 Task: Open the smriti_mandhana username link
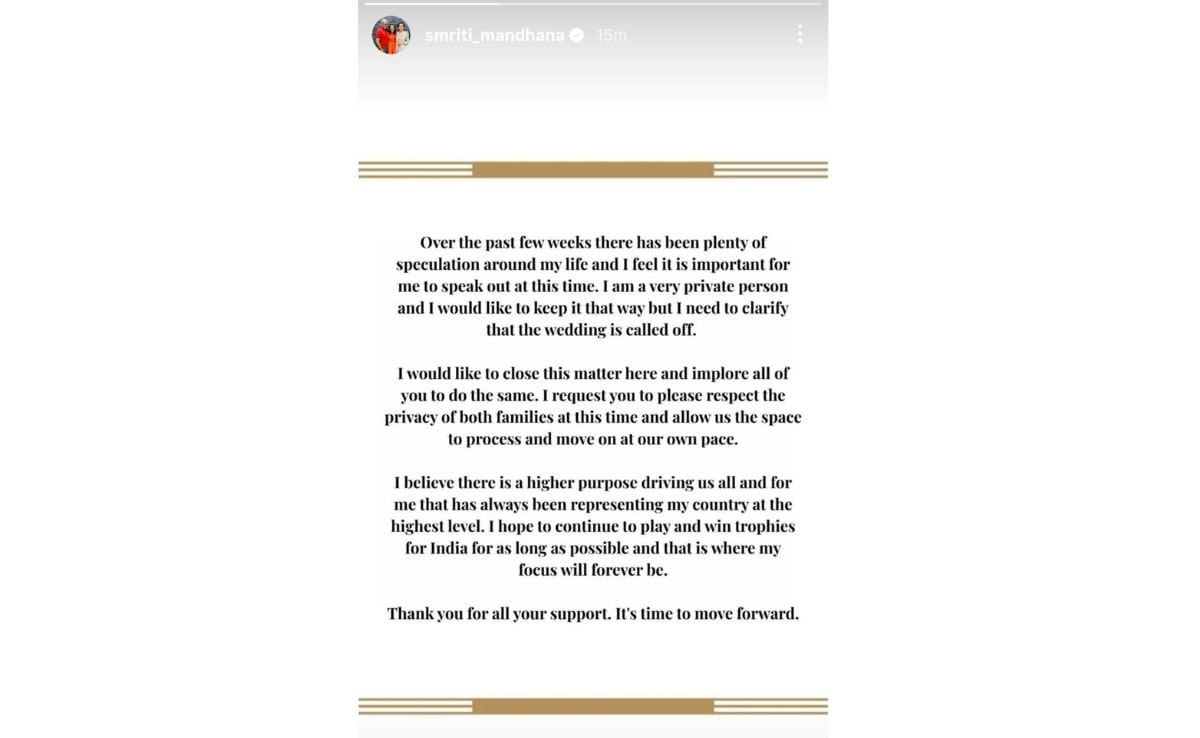point(494,35)
